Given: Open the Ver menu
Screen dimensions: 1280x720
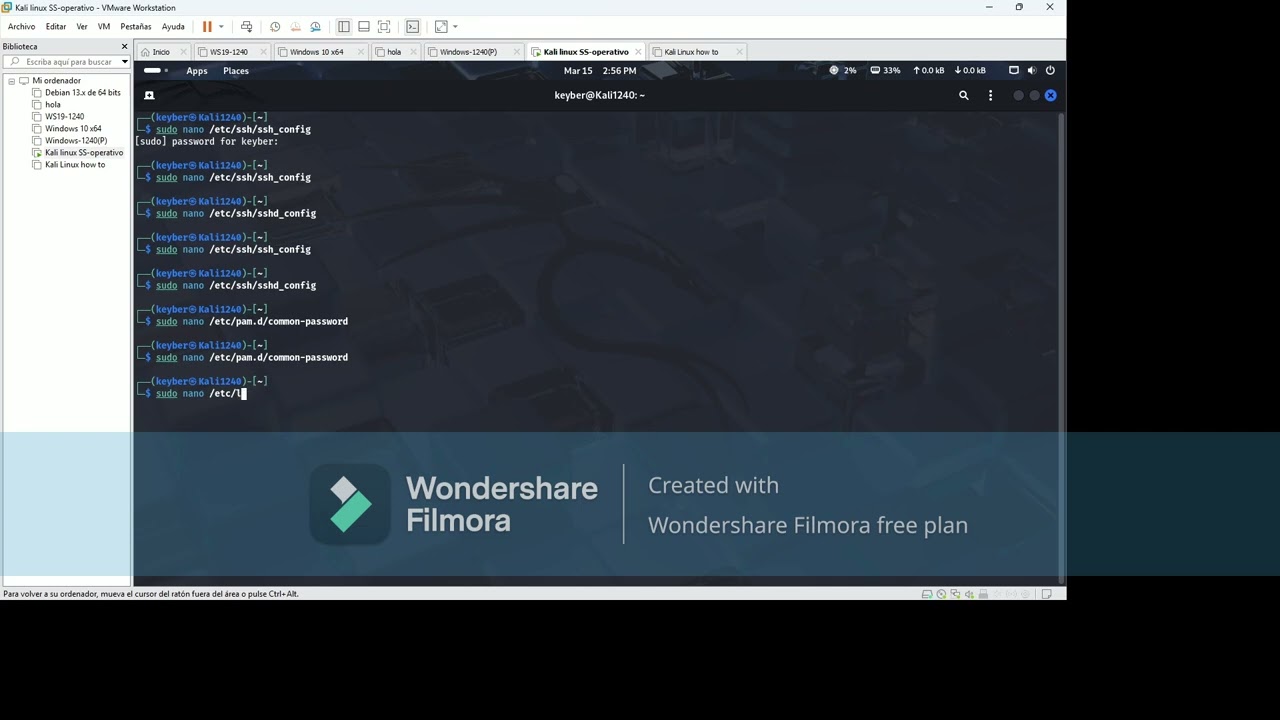Looking at the screenshot, I should point(82,27).
